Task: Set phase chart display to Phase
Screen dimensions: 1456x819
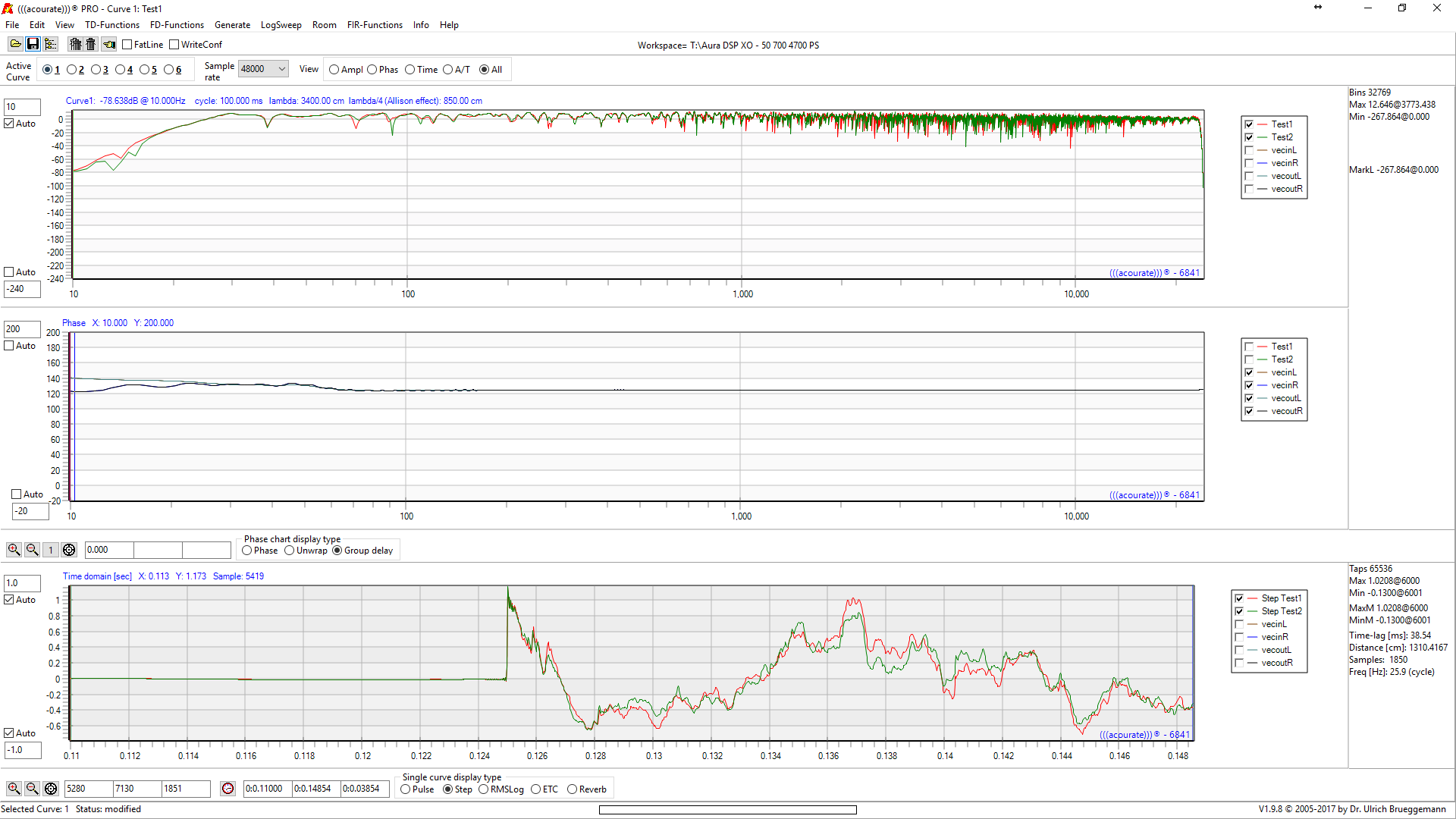Action: [246, 551]
